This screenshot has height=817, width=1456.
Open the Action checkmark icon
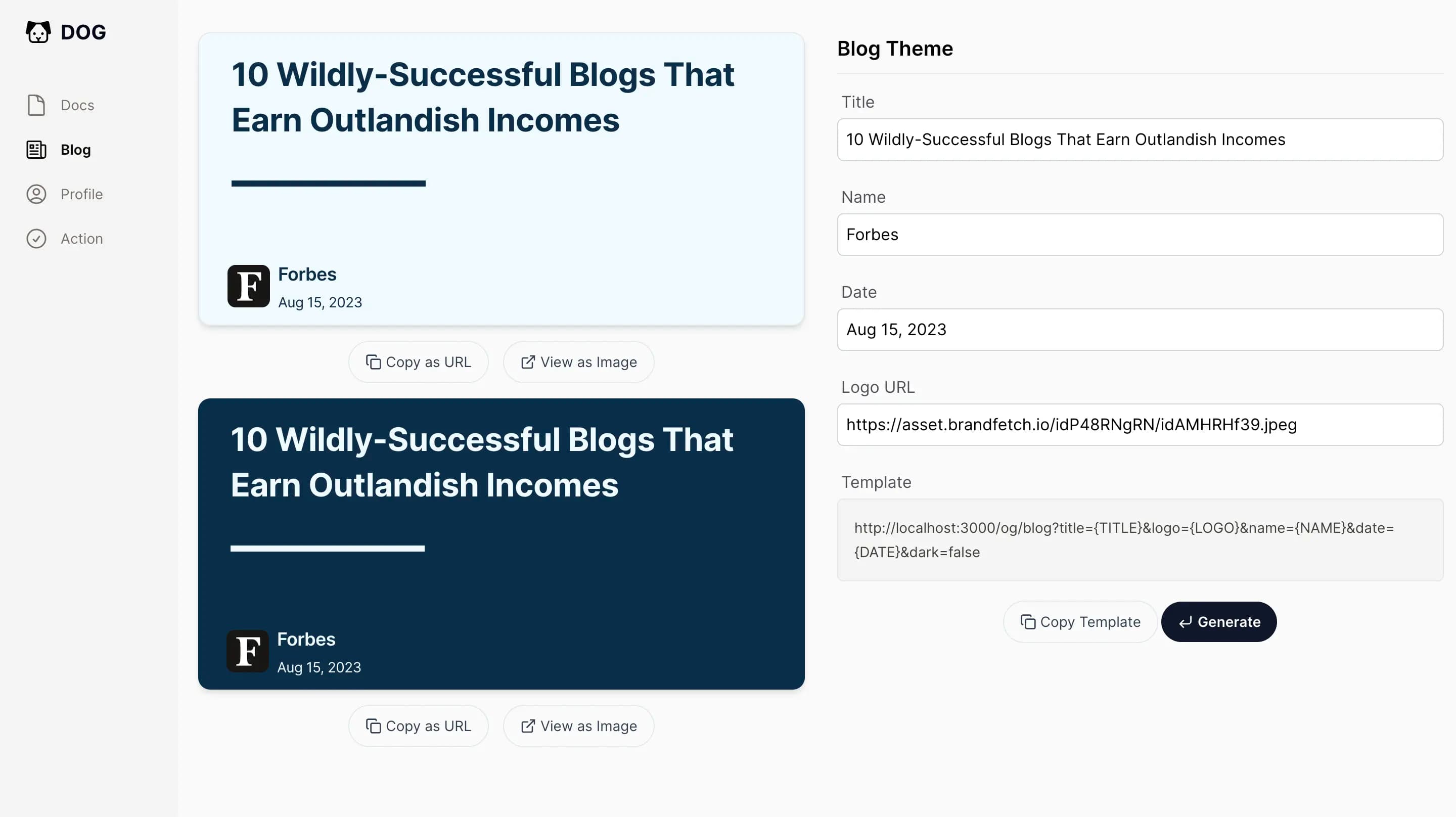36,239
